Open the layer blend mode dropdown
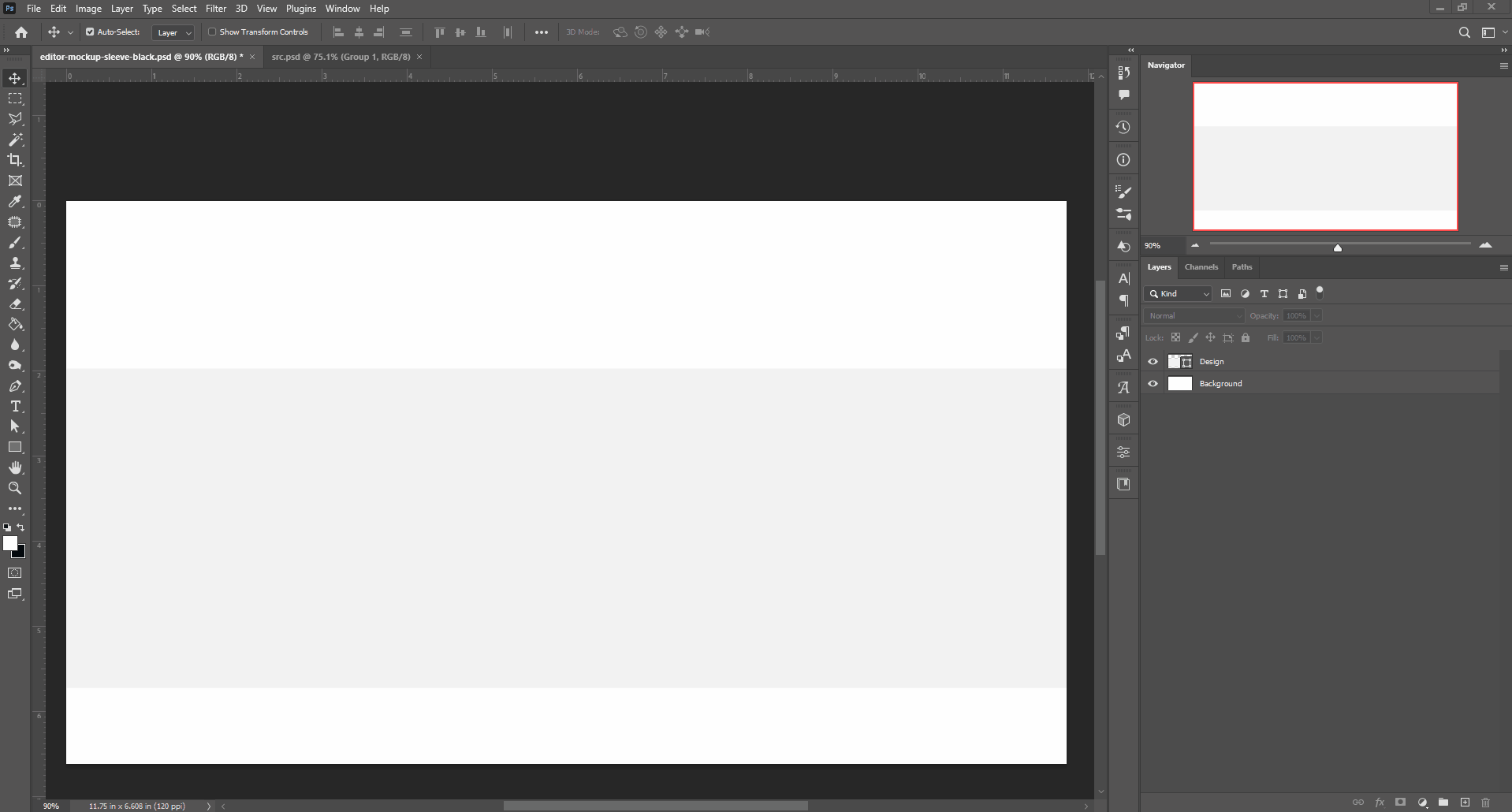Image resolution: width=1512 pixels, height=812 pixels. (1193, 315)
